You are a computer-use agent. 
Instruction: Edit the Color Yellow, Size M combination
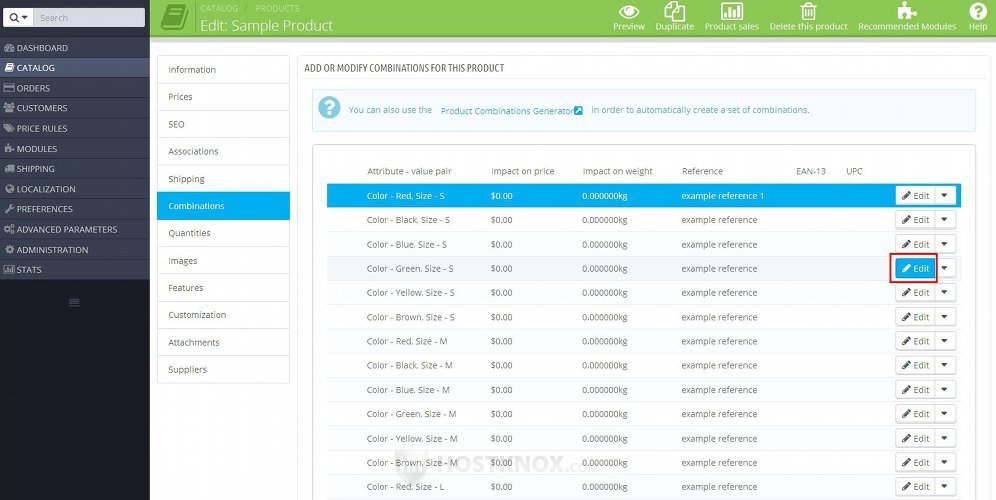point(914,438)
